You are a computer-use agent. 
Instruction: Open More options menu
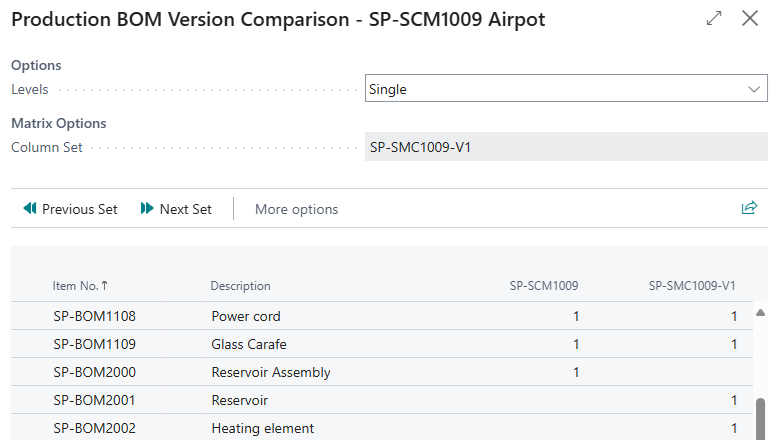pyautogui.click(x=296, y=209)
